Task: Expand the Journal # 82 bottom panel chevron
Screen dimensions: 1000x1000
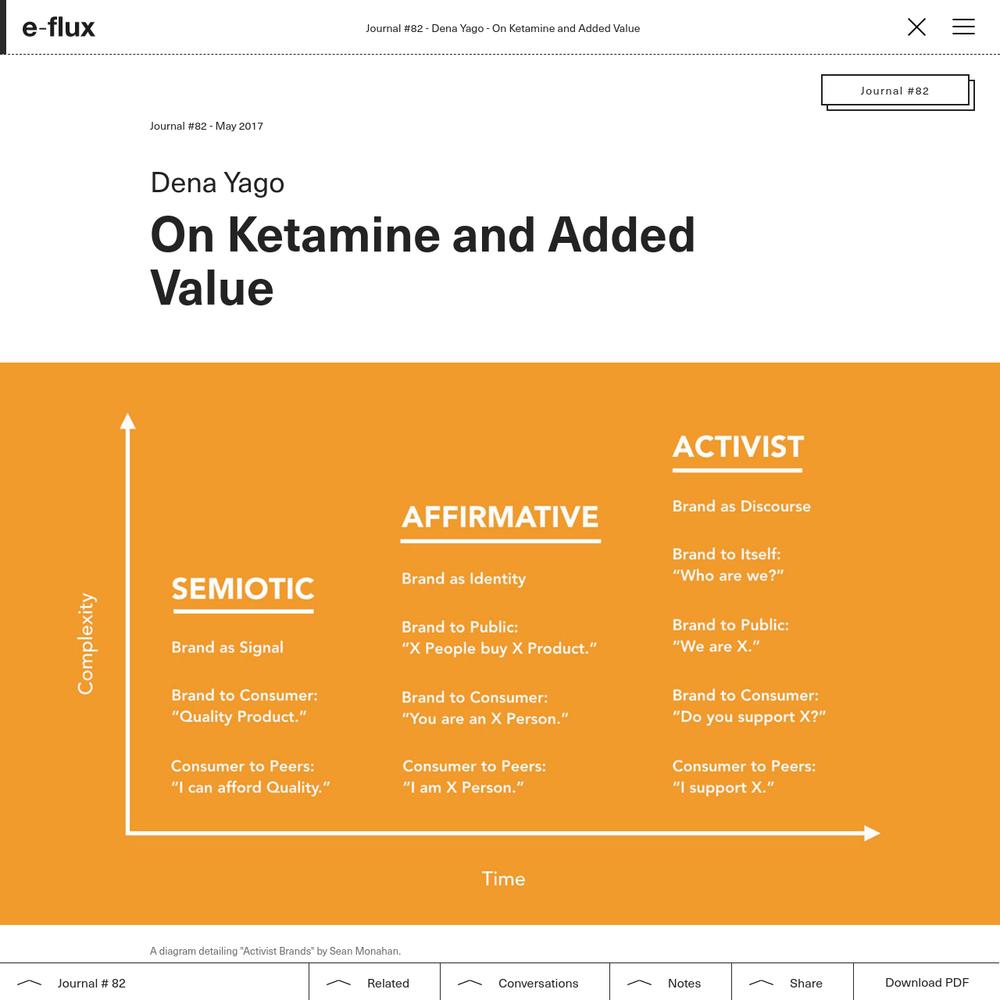Action: pyautogui.click(x=29, y=983)
